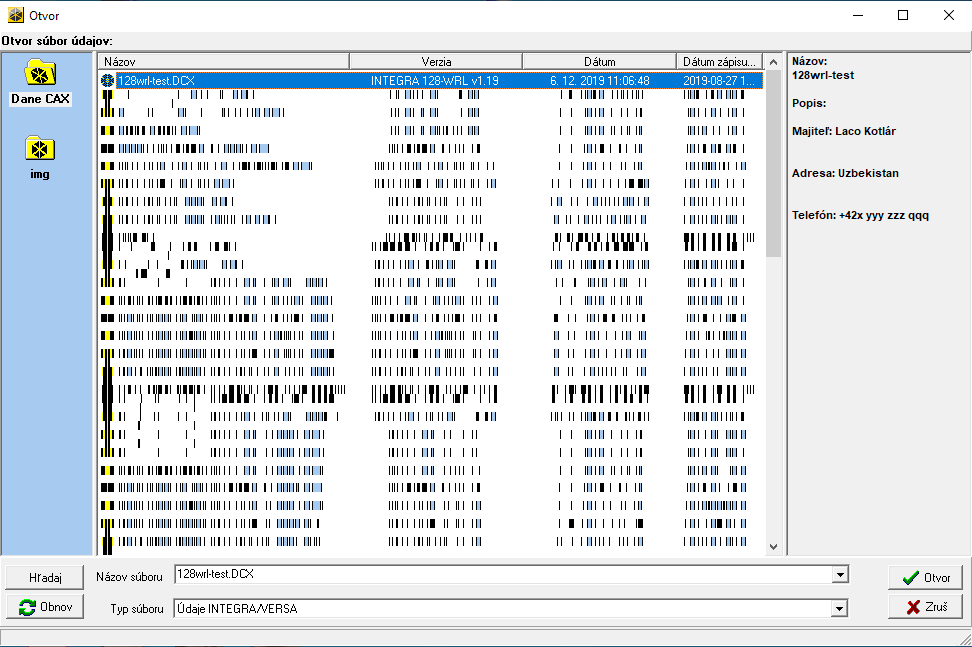Select the img folder icon
Image resolution: width=972 pixels, height=647 pixels.
(x=40, y=149)
